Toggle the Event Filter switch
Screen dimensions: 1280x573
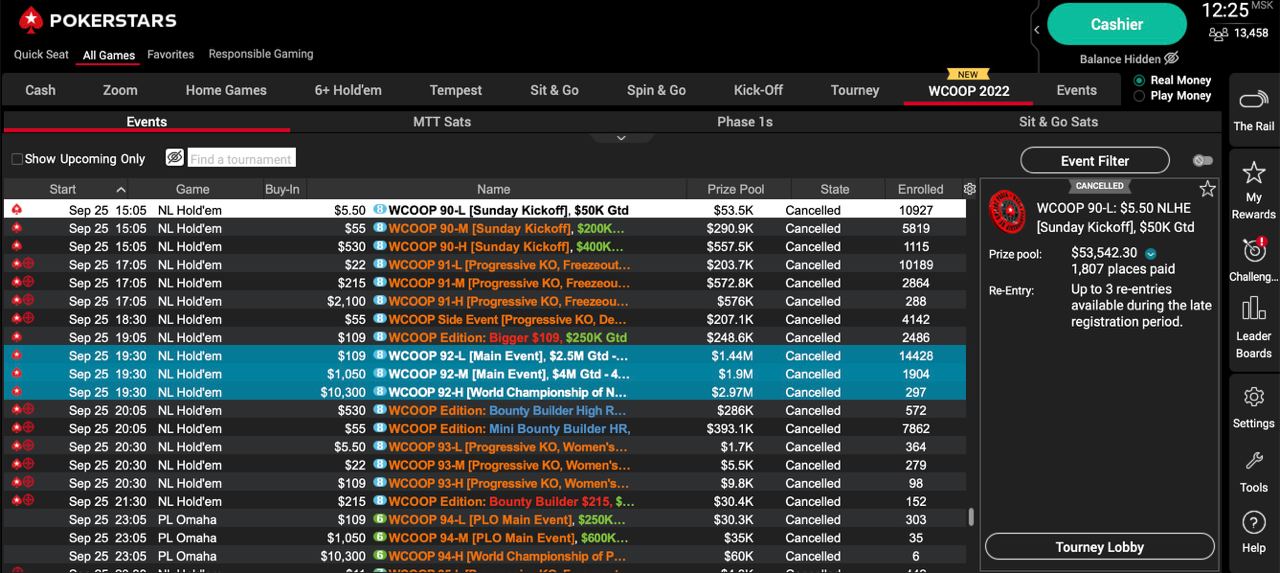click(x=1203, y=160)
